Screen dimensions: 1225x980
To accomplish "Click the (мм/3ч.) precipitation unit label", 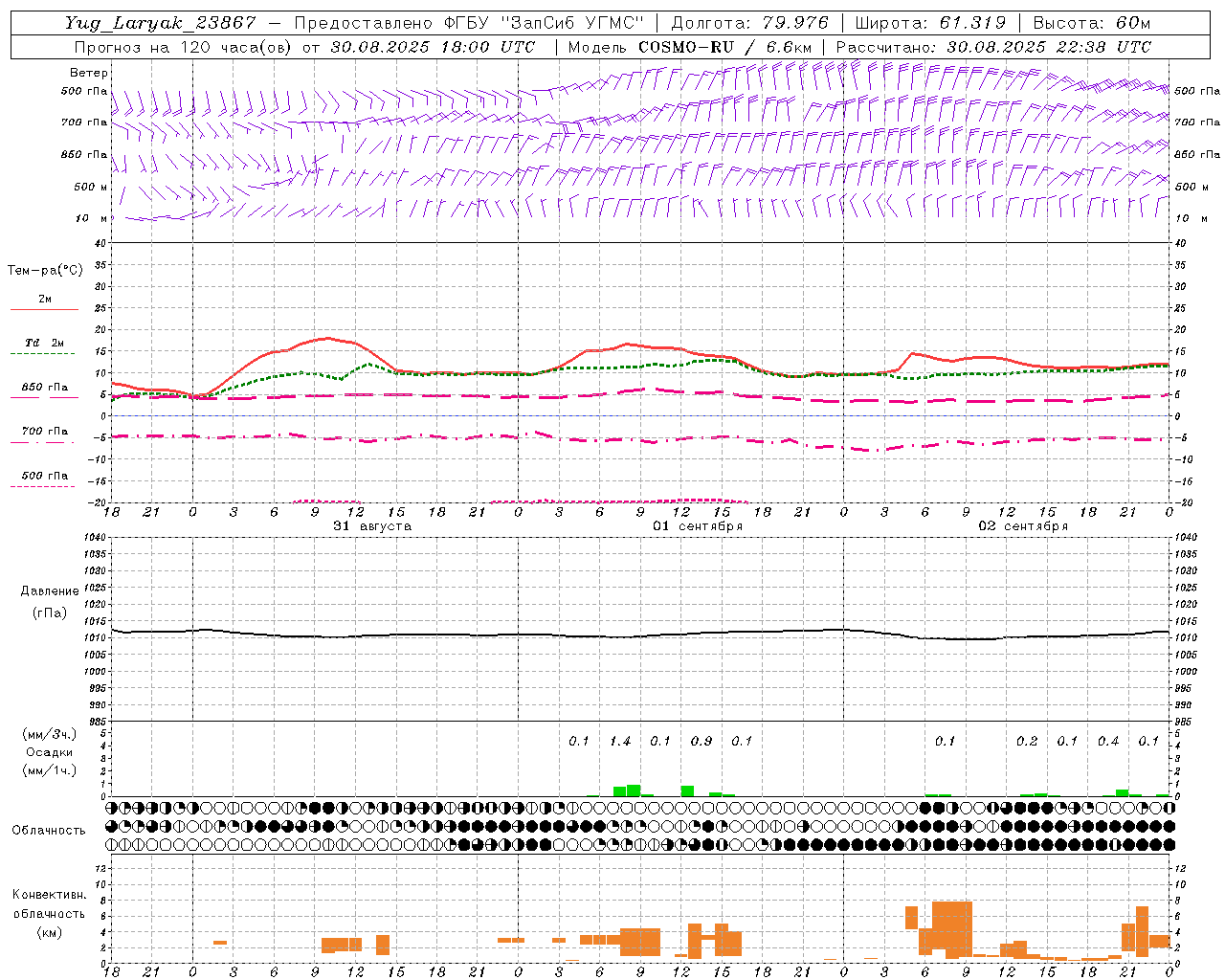I will [x=50, y=734].
